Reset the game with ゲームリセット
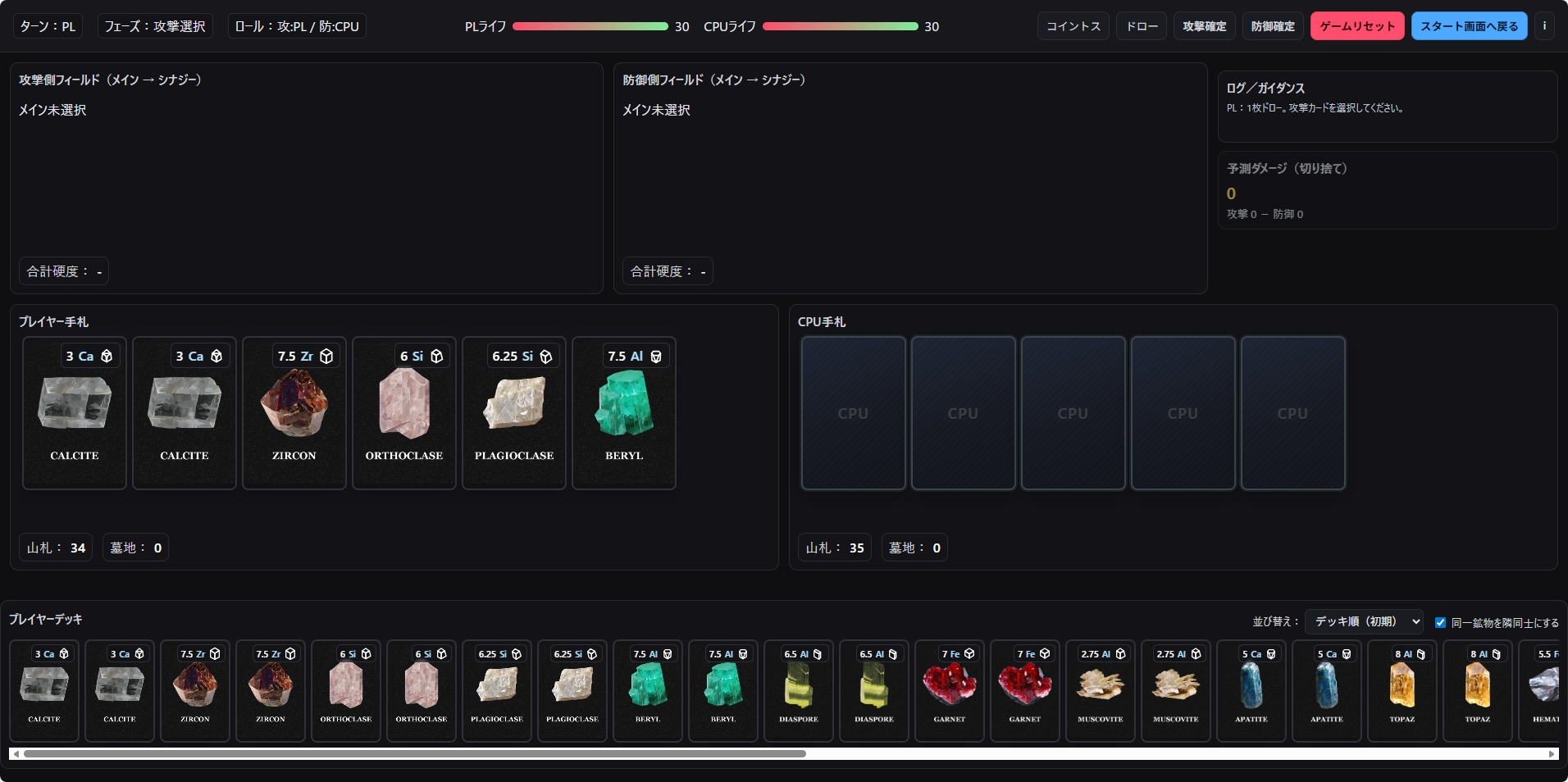 [x=1357, y=26]
